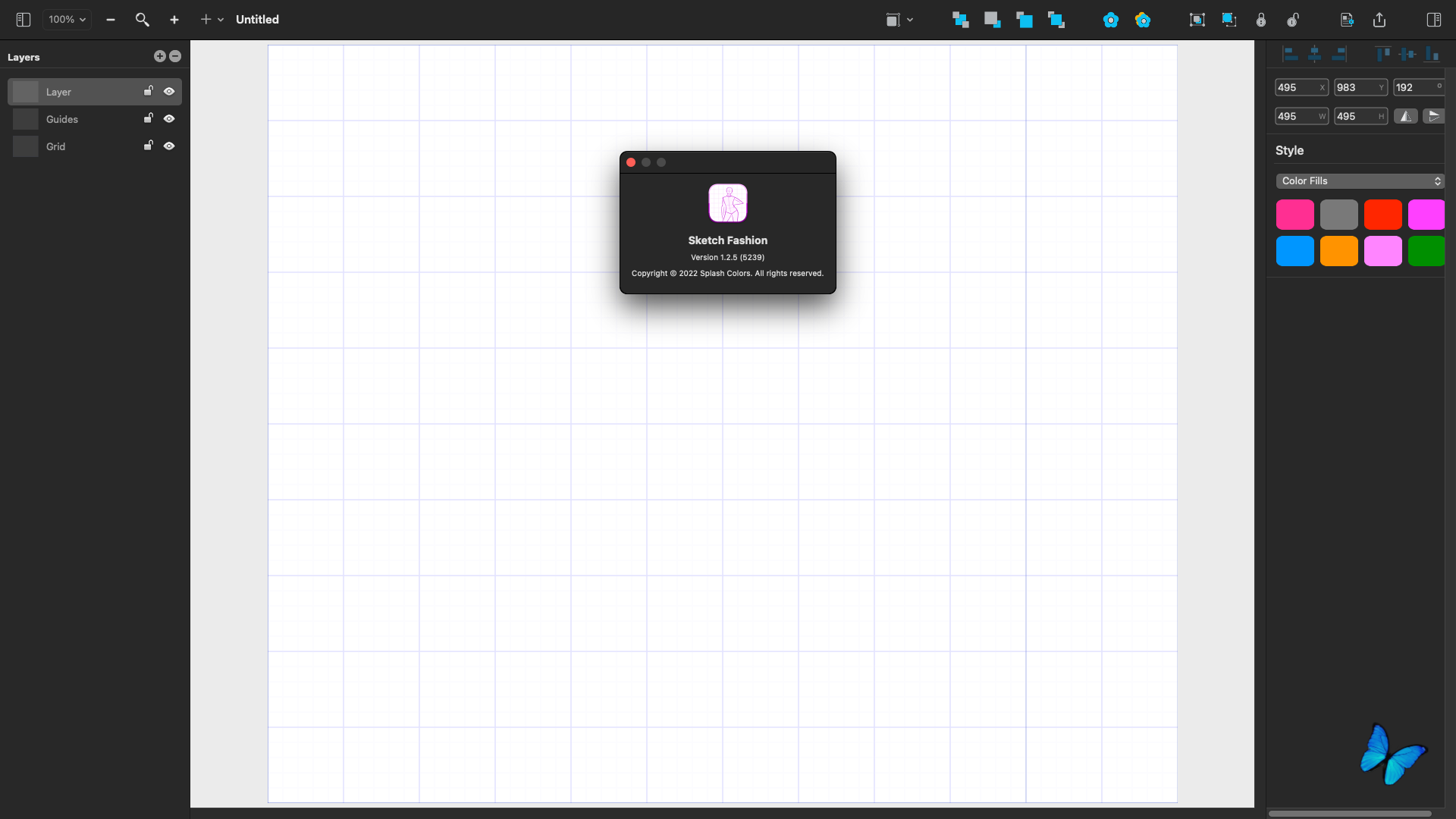This screenshot has width=1456, height=819.
Task: Click the width W field
Action: (1301, 117)
